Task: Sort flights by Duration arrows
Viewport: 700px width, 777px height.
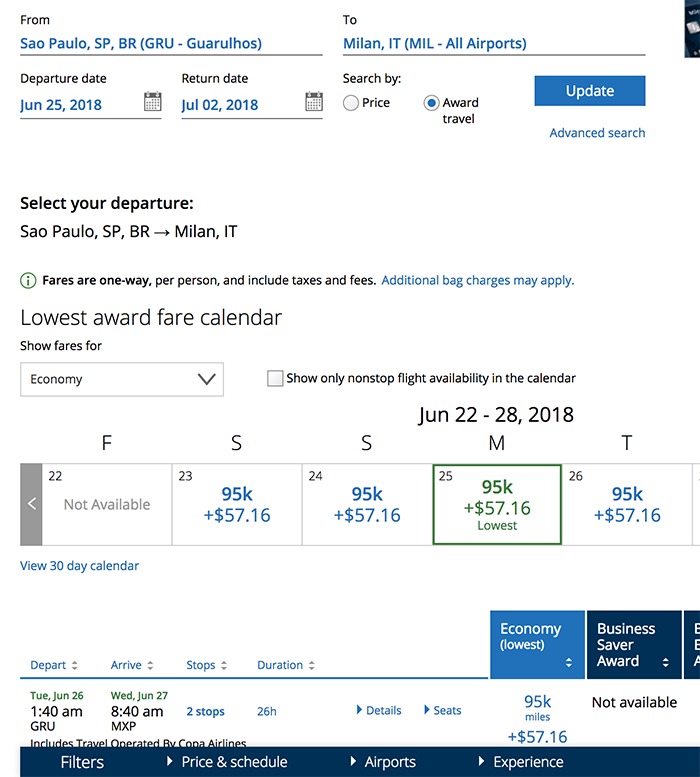Action: 311,666
